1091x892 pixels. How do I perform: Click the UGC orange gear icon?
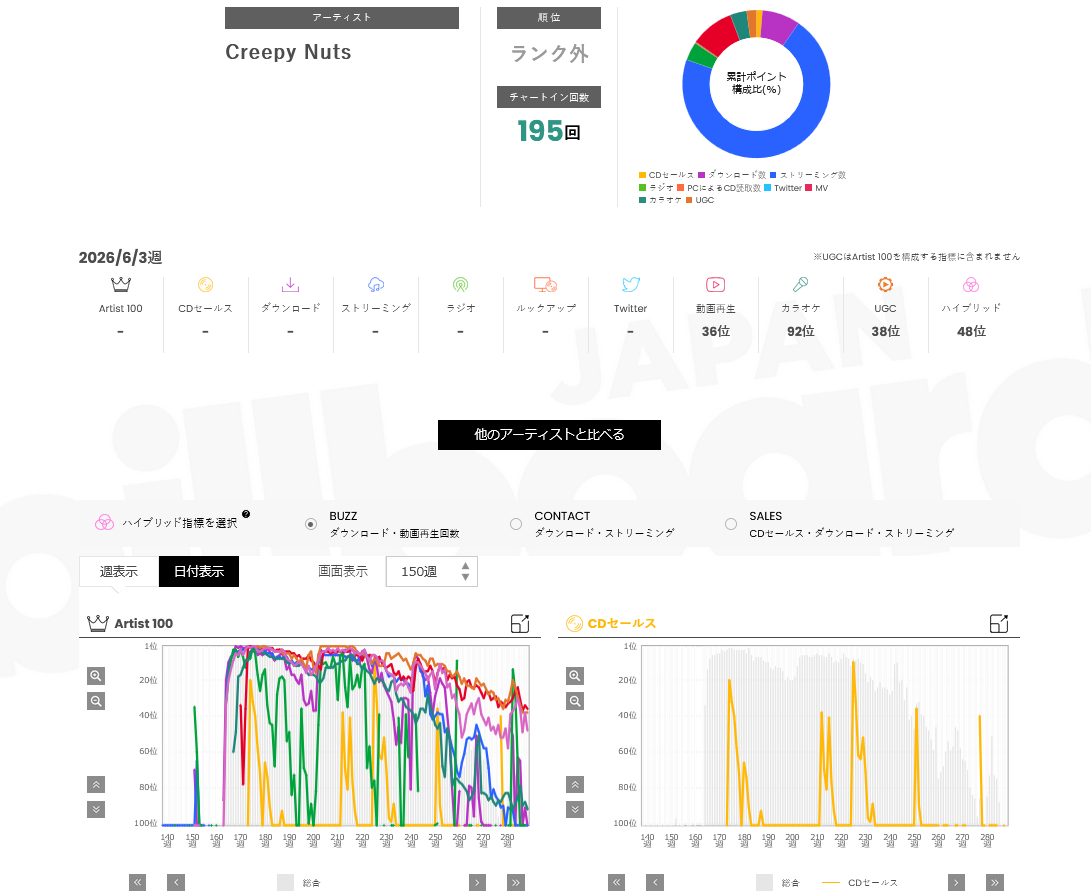[x=885, y=285]
